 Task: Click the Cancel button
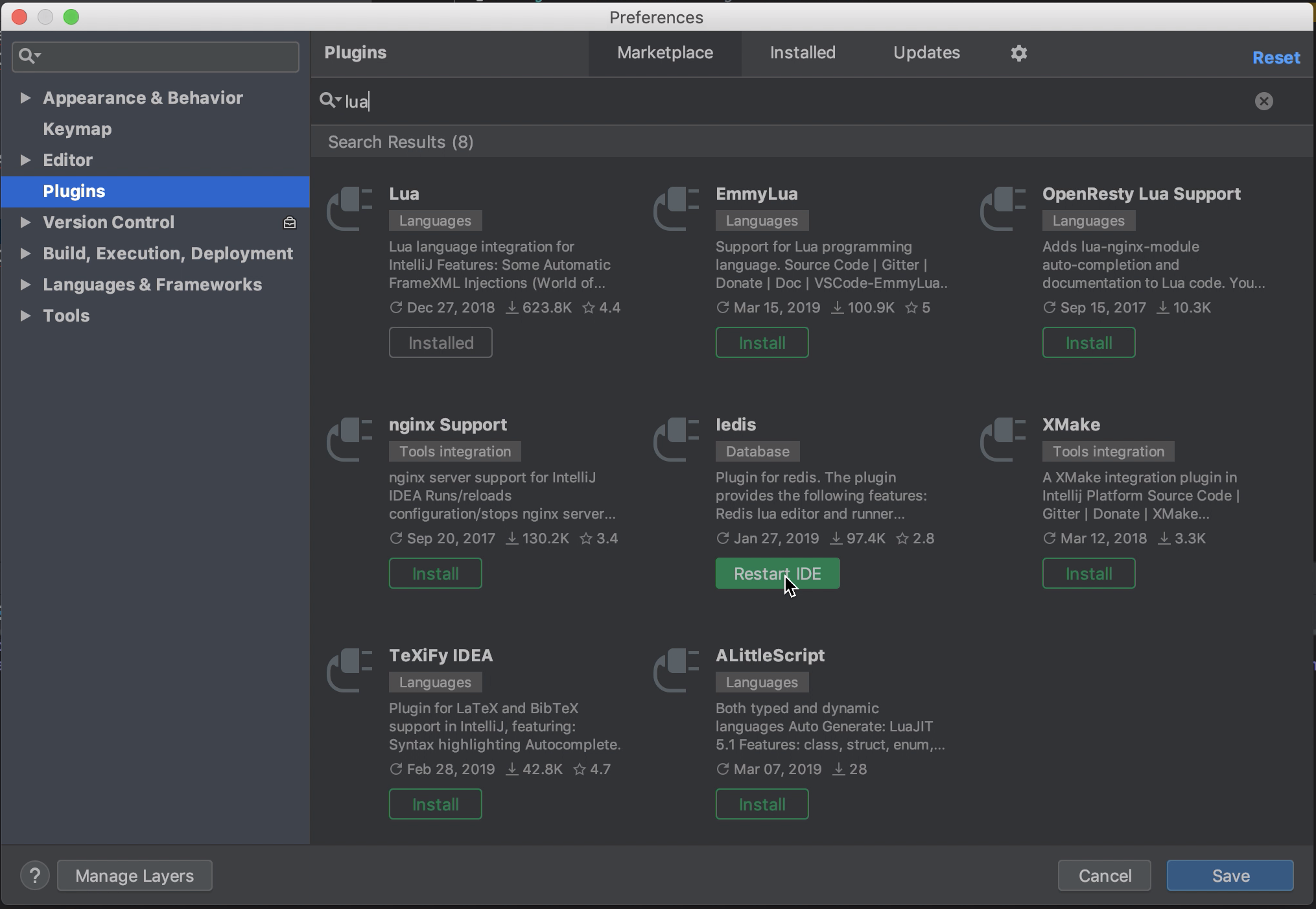[1105, 875]
